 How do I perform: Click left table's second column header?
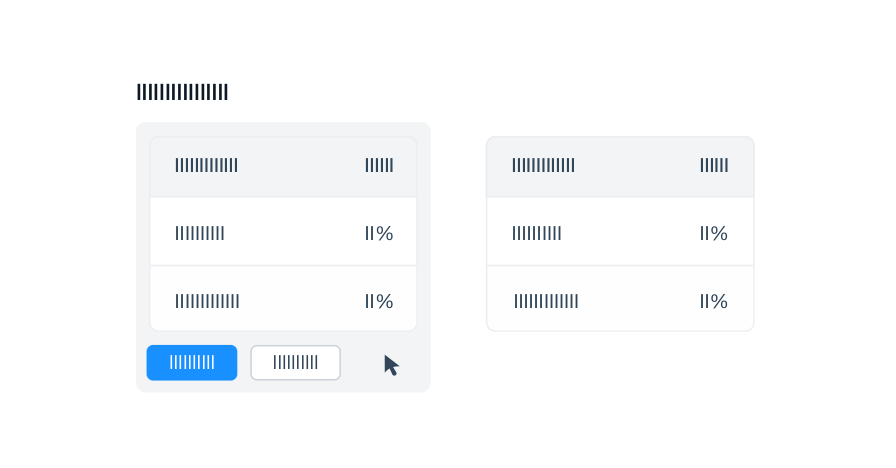[x=379, y=165]
